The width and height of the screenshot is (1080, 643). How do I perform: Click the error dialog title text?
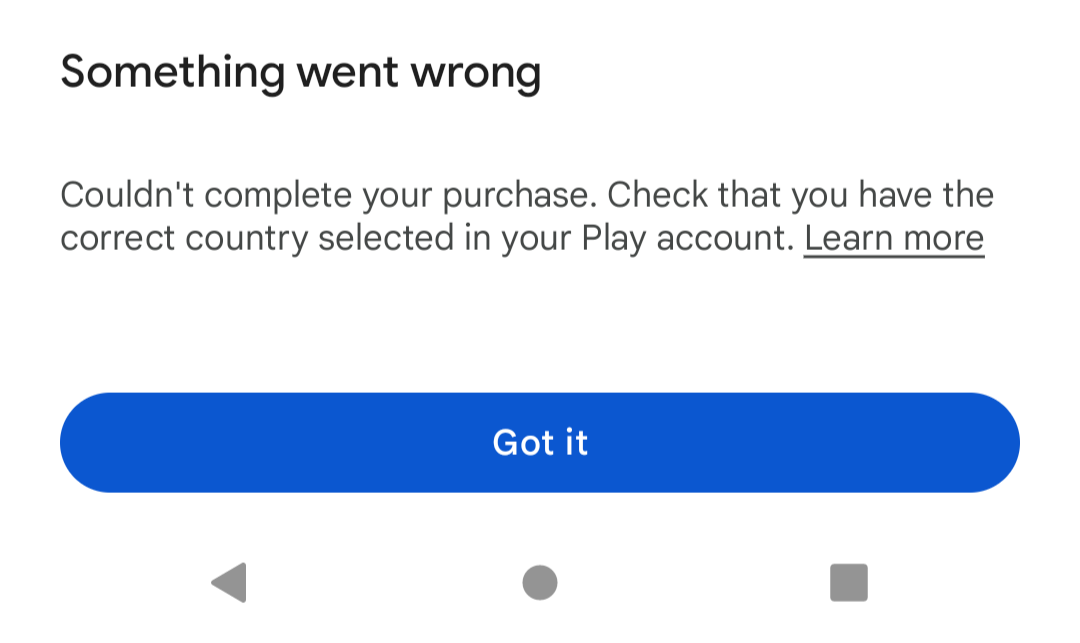(x=301, y=73)
